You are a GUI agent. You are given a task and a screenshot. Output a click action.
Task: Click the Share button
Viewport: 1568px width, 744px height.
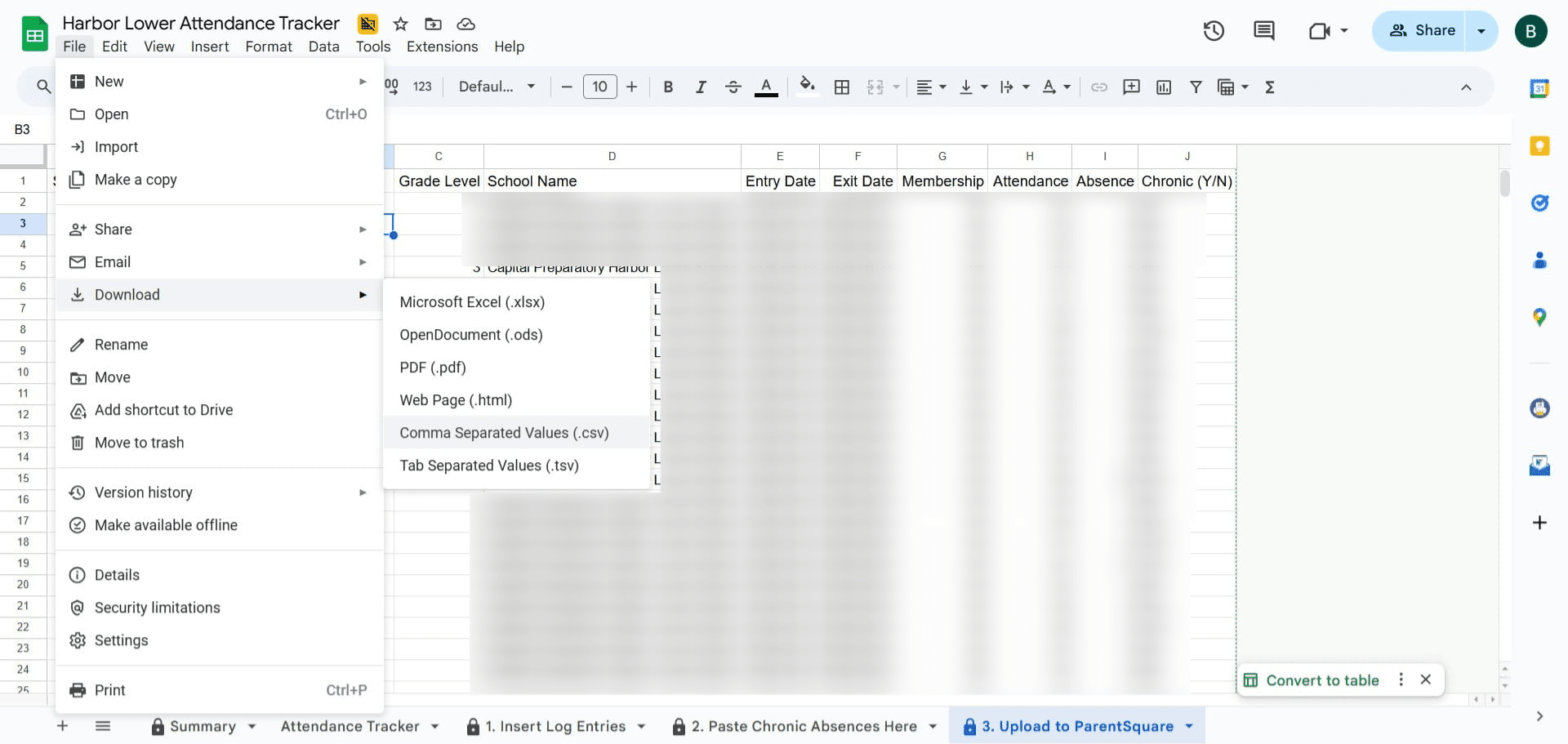(x=1422, y=31)
